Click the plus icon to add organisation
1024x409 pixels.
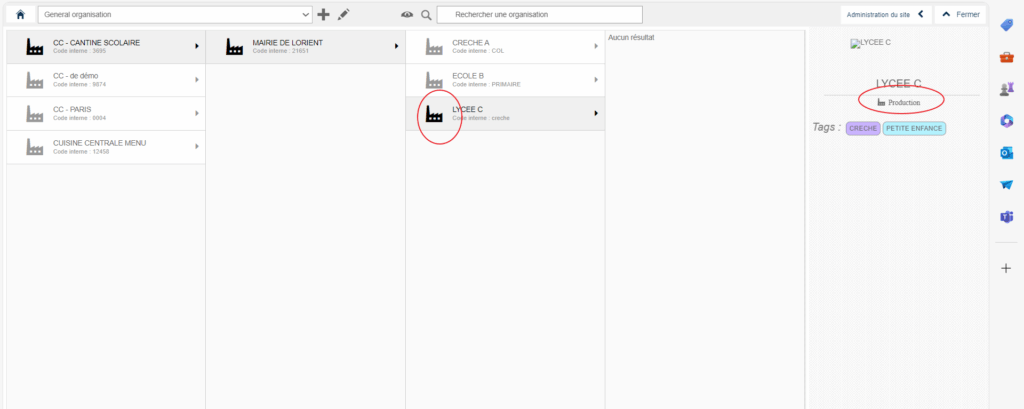click(x=323, y=15)
